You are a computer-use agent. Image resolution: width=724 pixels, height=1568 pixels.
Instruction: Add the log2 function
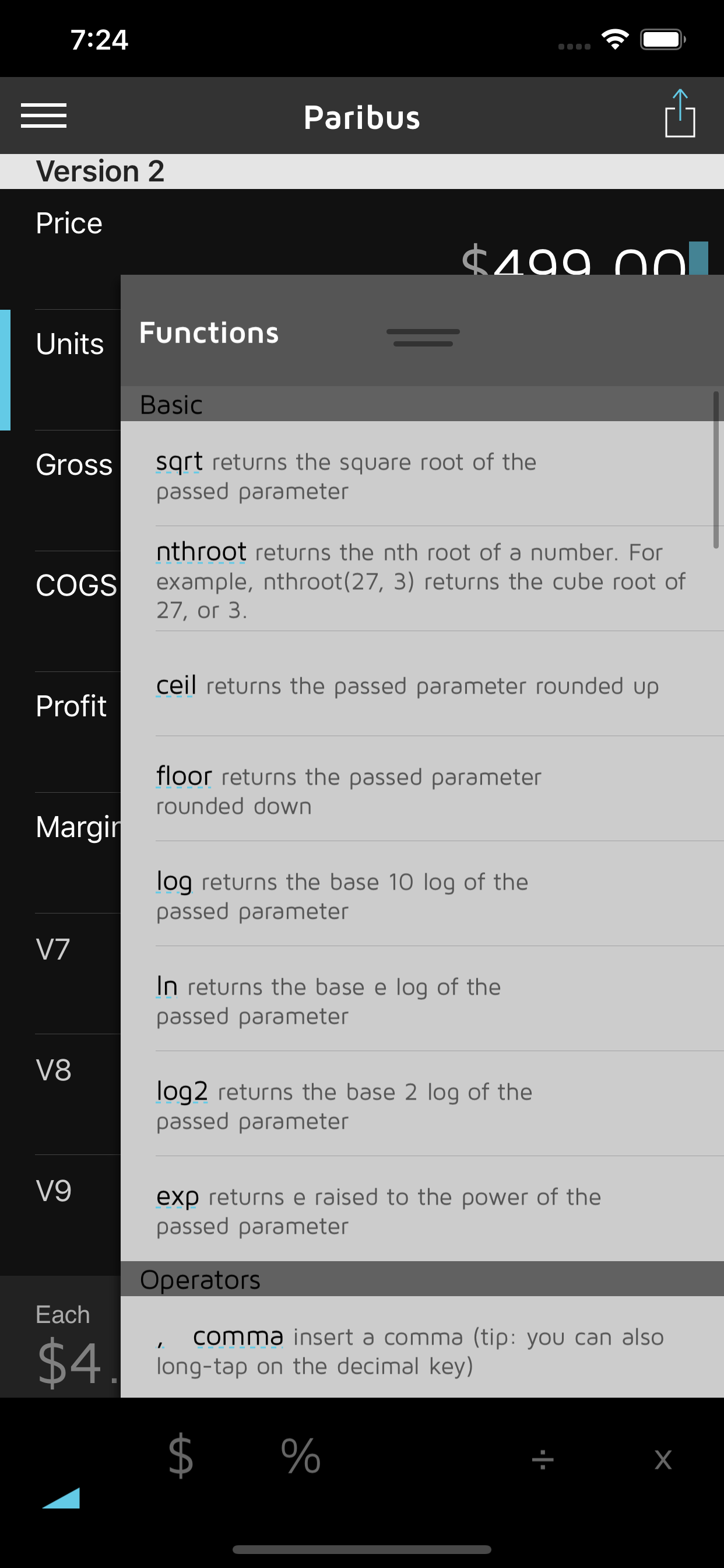(x=182, y=1091)
